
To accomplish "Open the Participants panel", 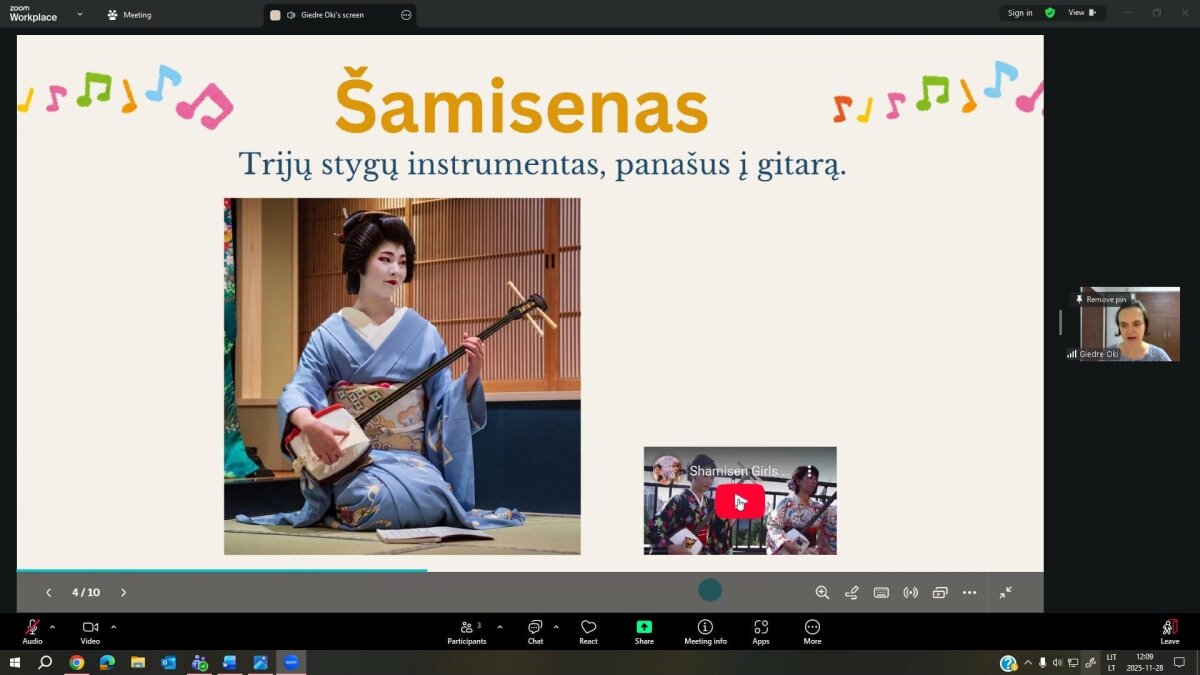I will (466, 630).
